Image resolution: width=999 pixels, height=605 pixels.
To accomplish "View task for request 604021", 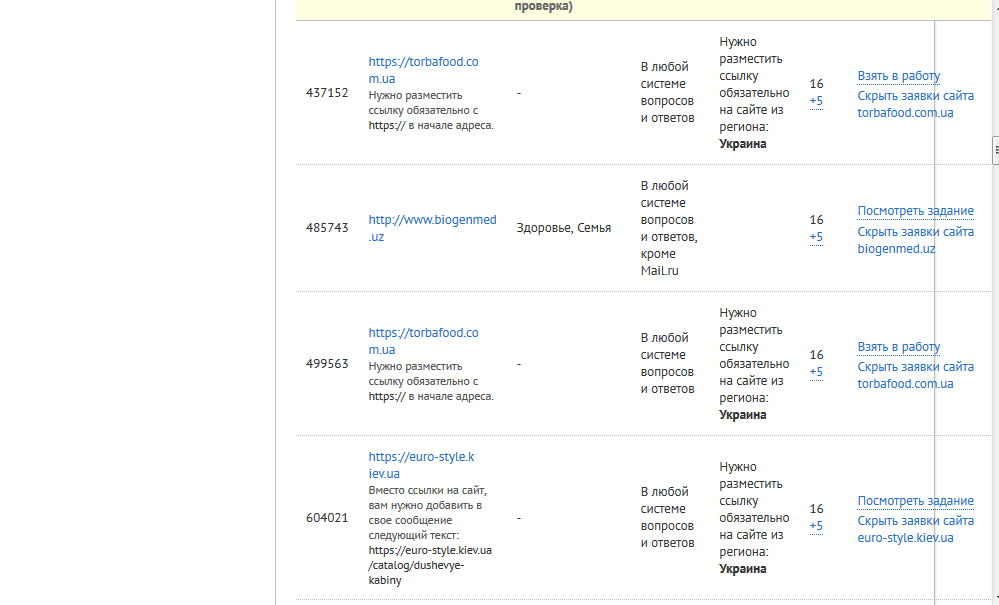I will click(x=915, y=501).
